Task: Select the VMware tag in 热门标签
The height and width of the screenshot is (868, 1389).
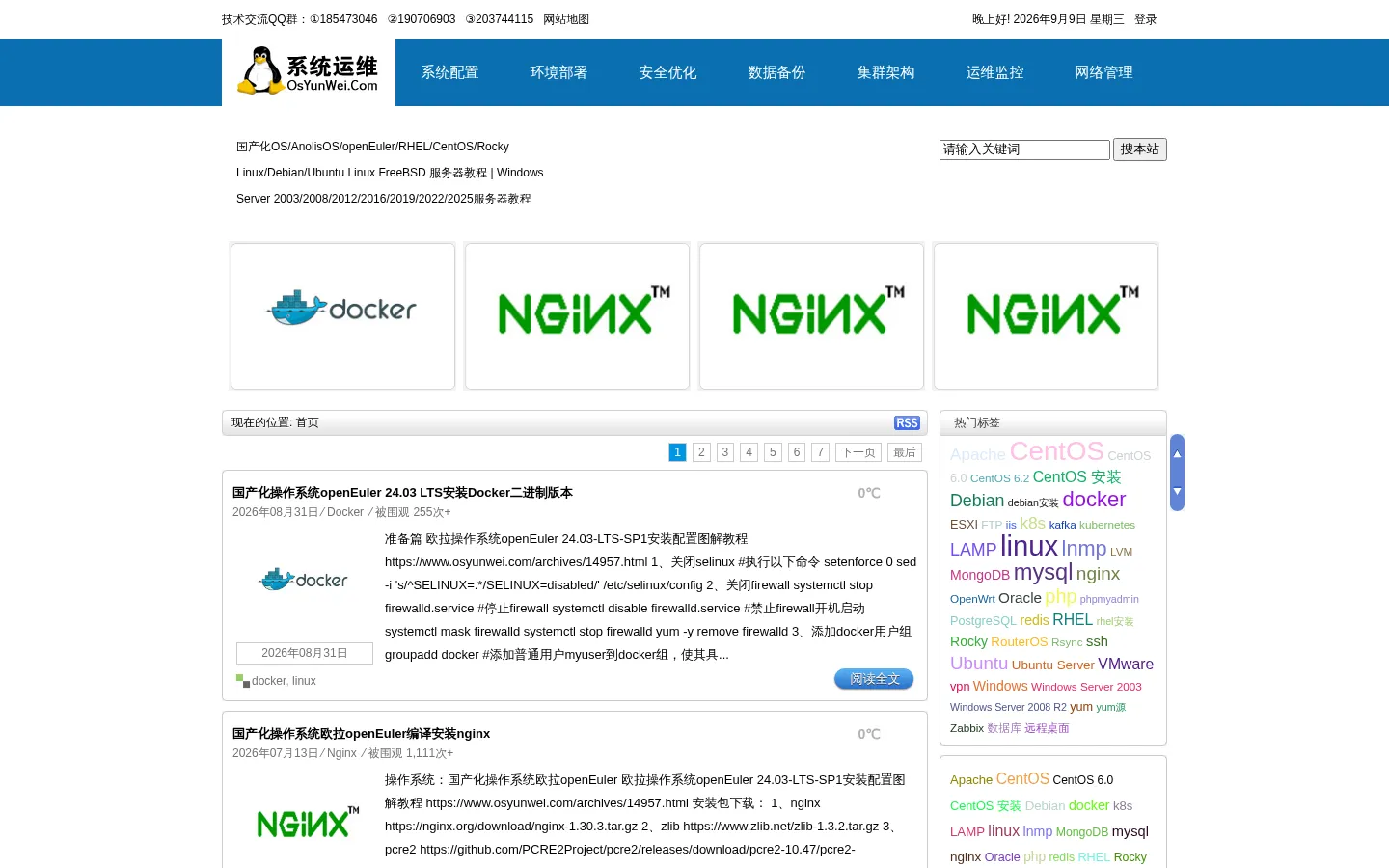Action: coord(1126,665)
